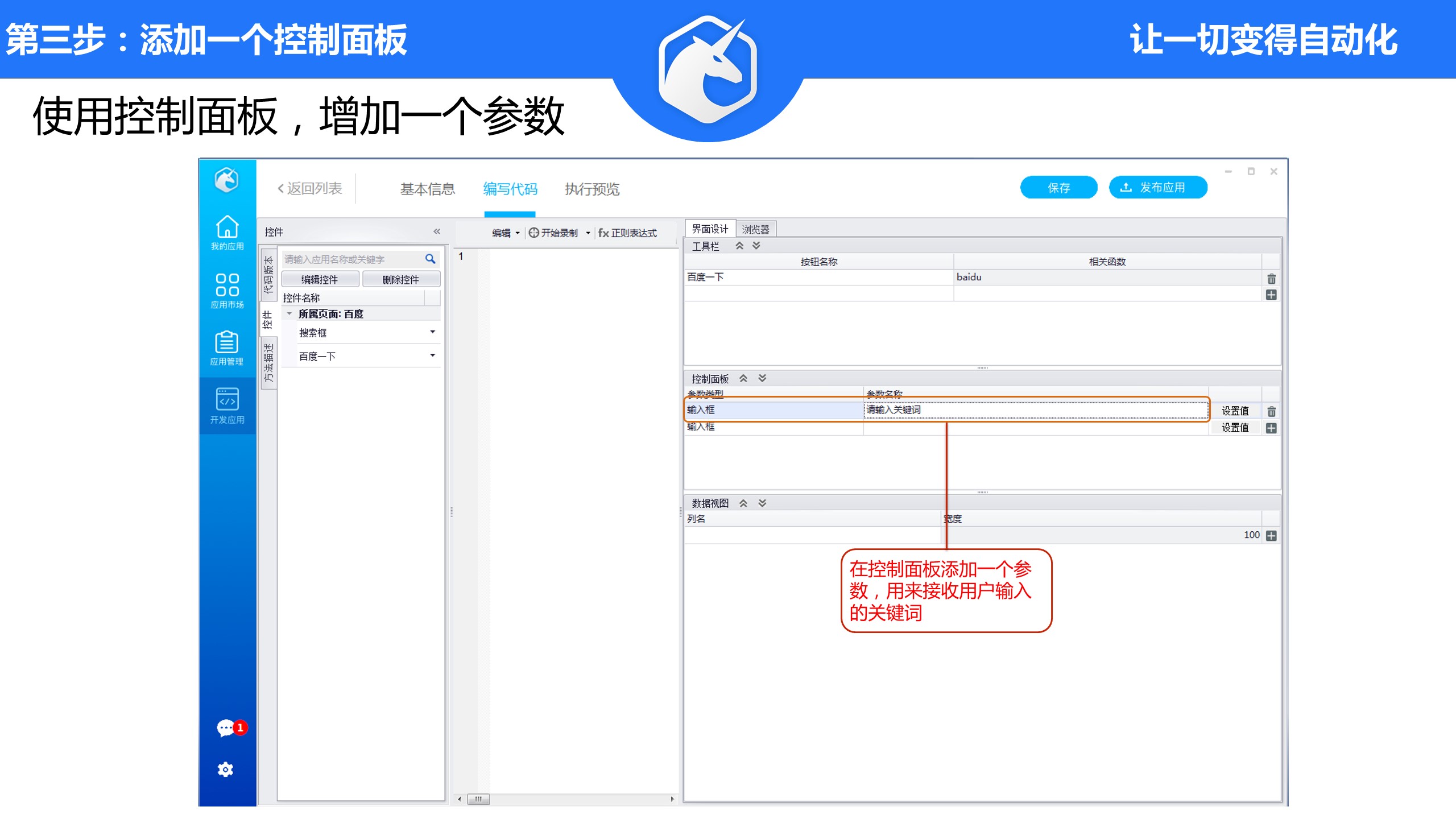
Task: Switch to the 浏览器 tab
Action: tap(755, 229)
